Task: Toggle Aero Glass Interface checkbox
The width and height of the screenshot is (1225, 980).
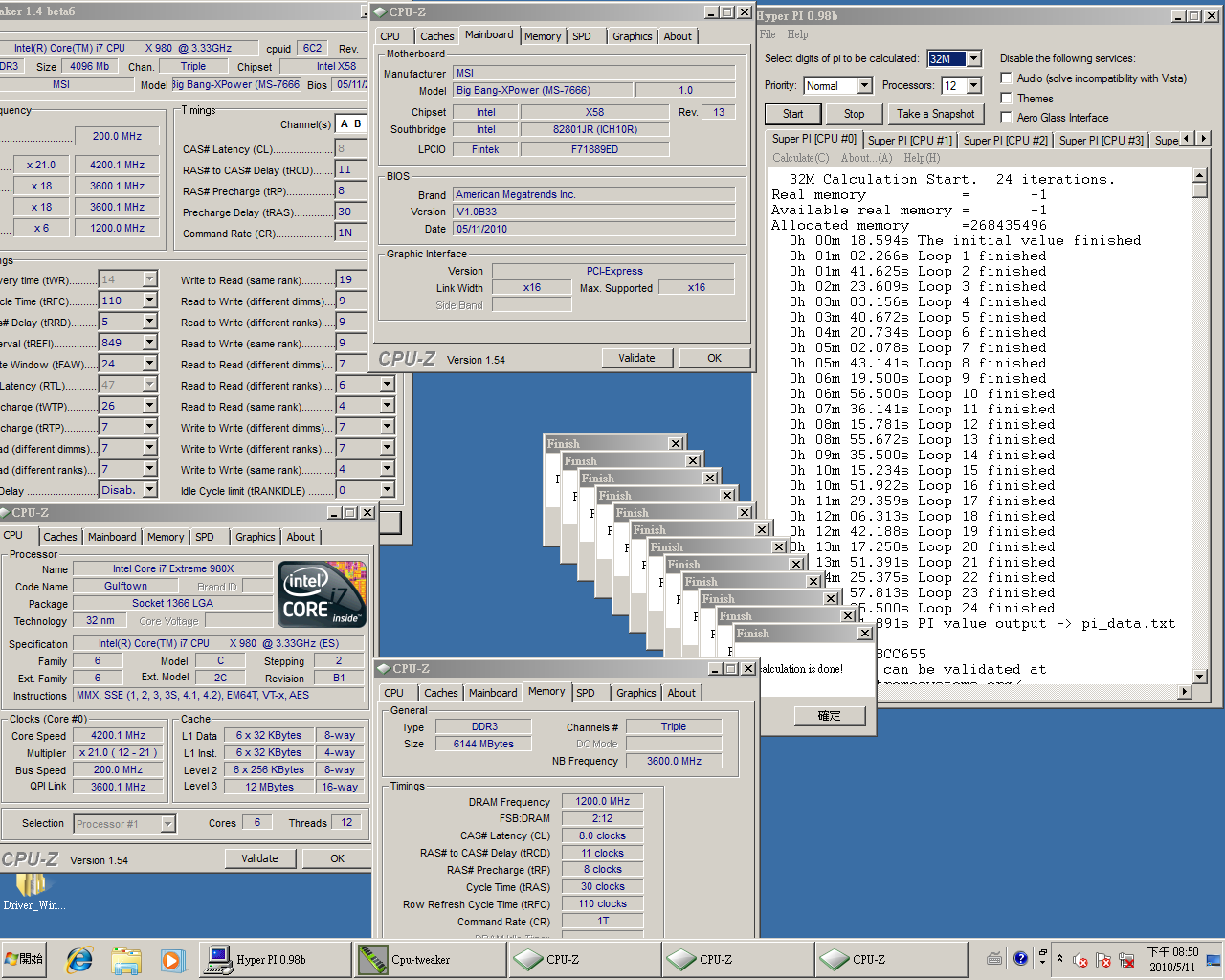Action: (x=1006, y=117)
